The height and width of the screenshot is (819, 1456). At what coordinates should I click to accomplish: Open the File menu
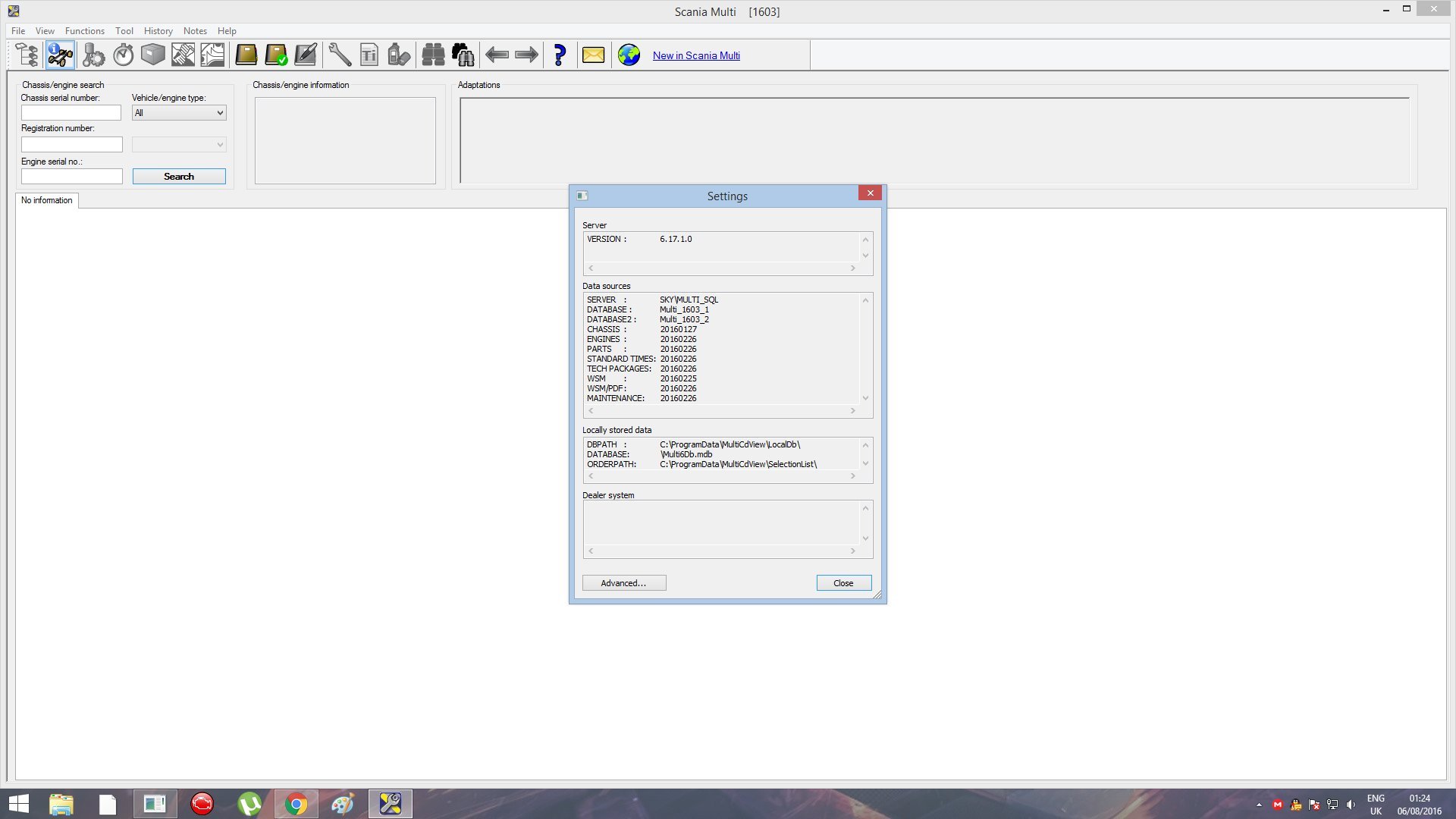tap(18, 31)
